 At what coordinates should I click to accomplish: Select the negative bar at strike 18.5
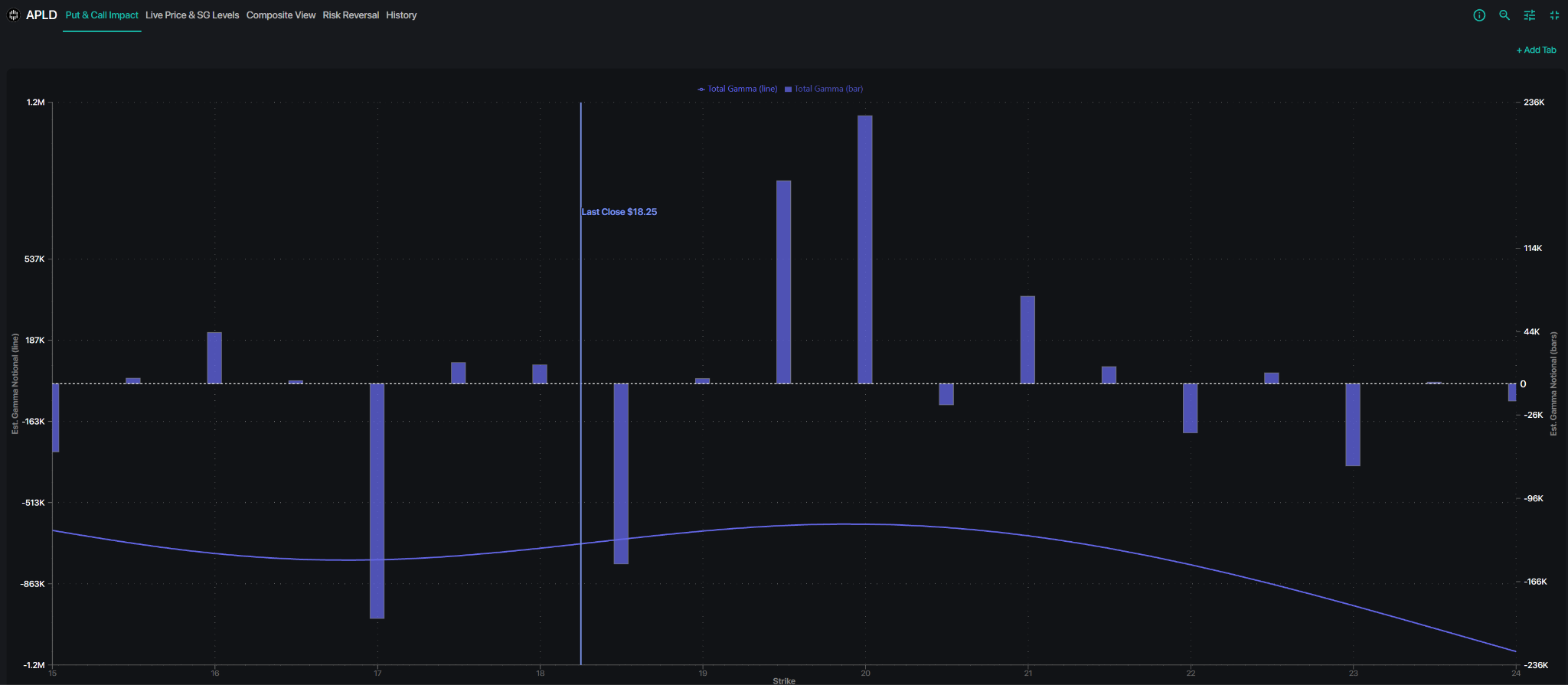point(621,474)
